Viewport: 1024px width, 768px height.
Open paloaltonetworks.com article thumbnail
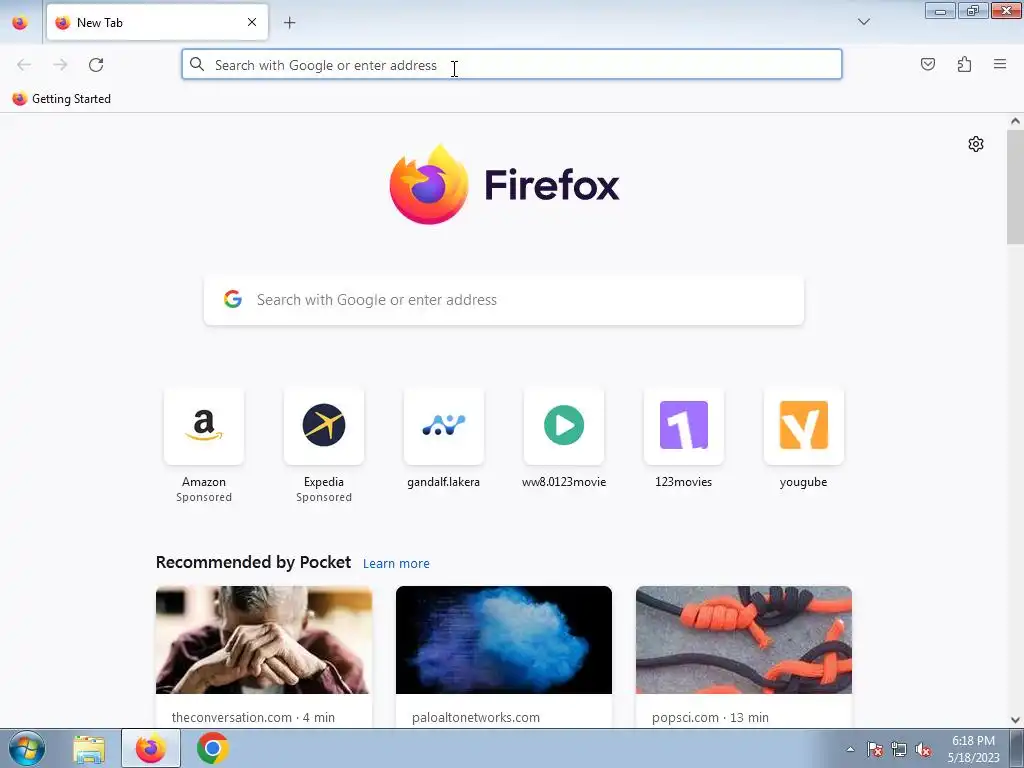point(504,639)
